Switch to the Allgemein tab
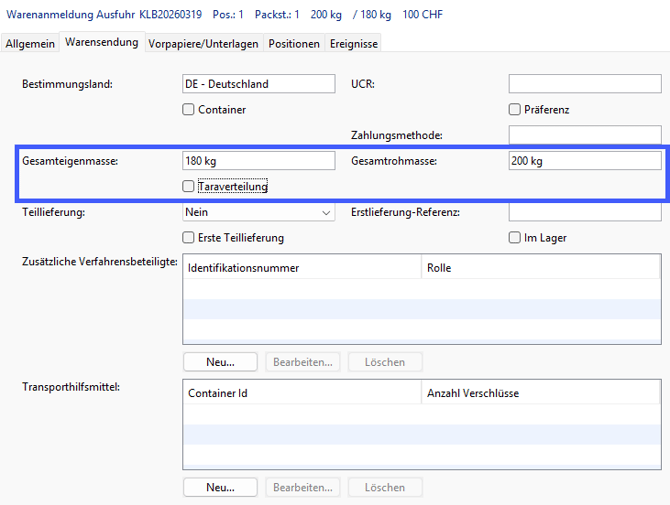 pyautogui.click(x=29, y=43)
